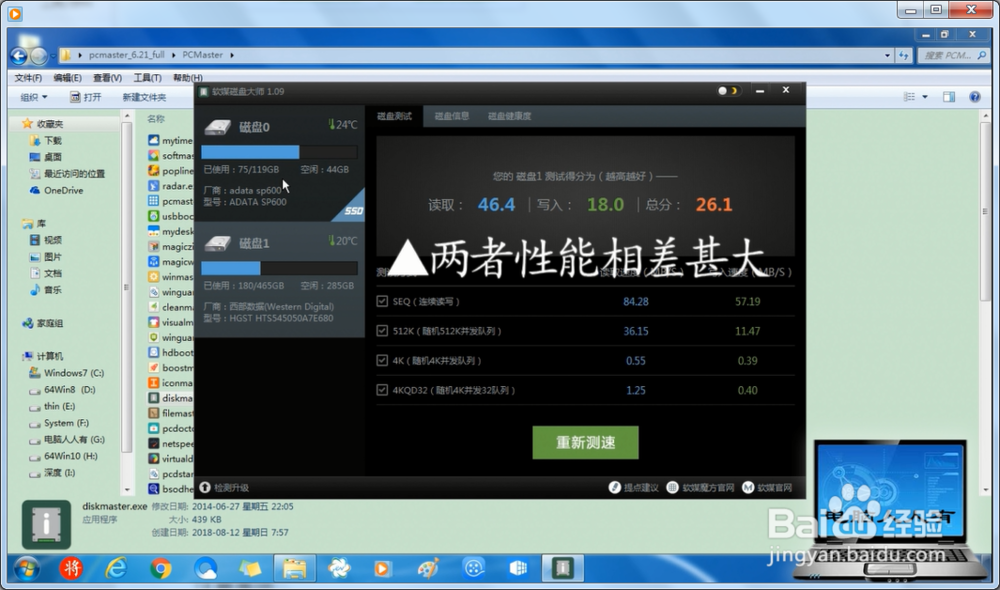Click red 将 taskbar icon

pyautogui.click(x=71, y=568)
